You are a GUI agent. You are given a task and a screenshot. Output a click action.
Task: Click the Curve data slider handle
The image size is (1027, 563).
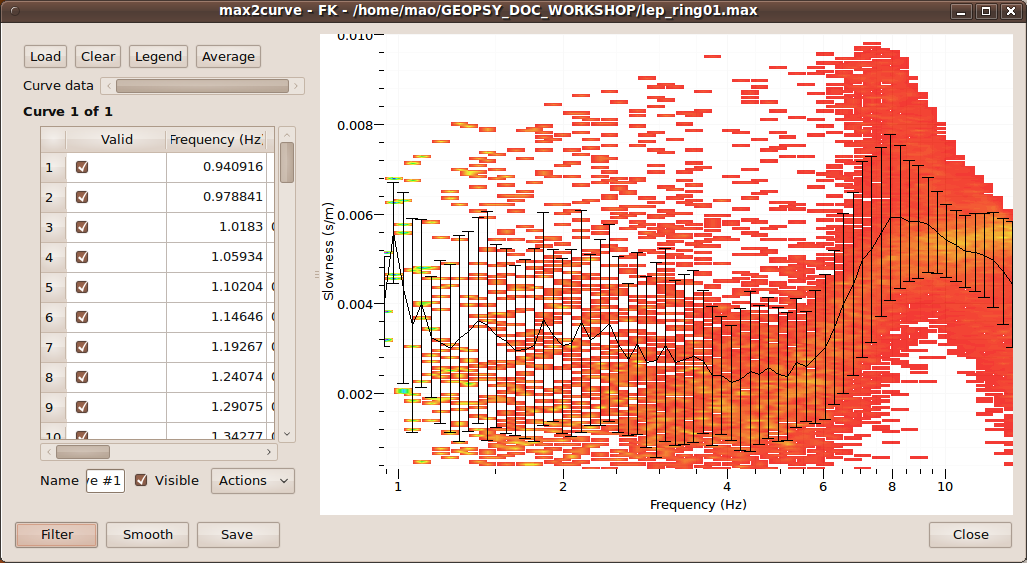pos(202,86)
